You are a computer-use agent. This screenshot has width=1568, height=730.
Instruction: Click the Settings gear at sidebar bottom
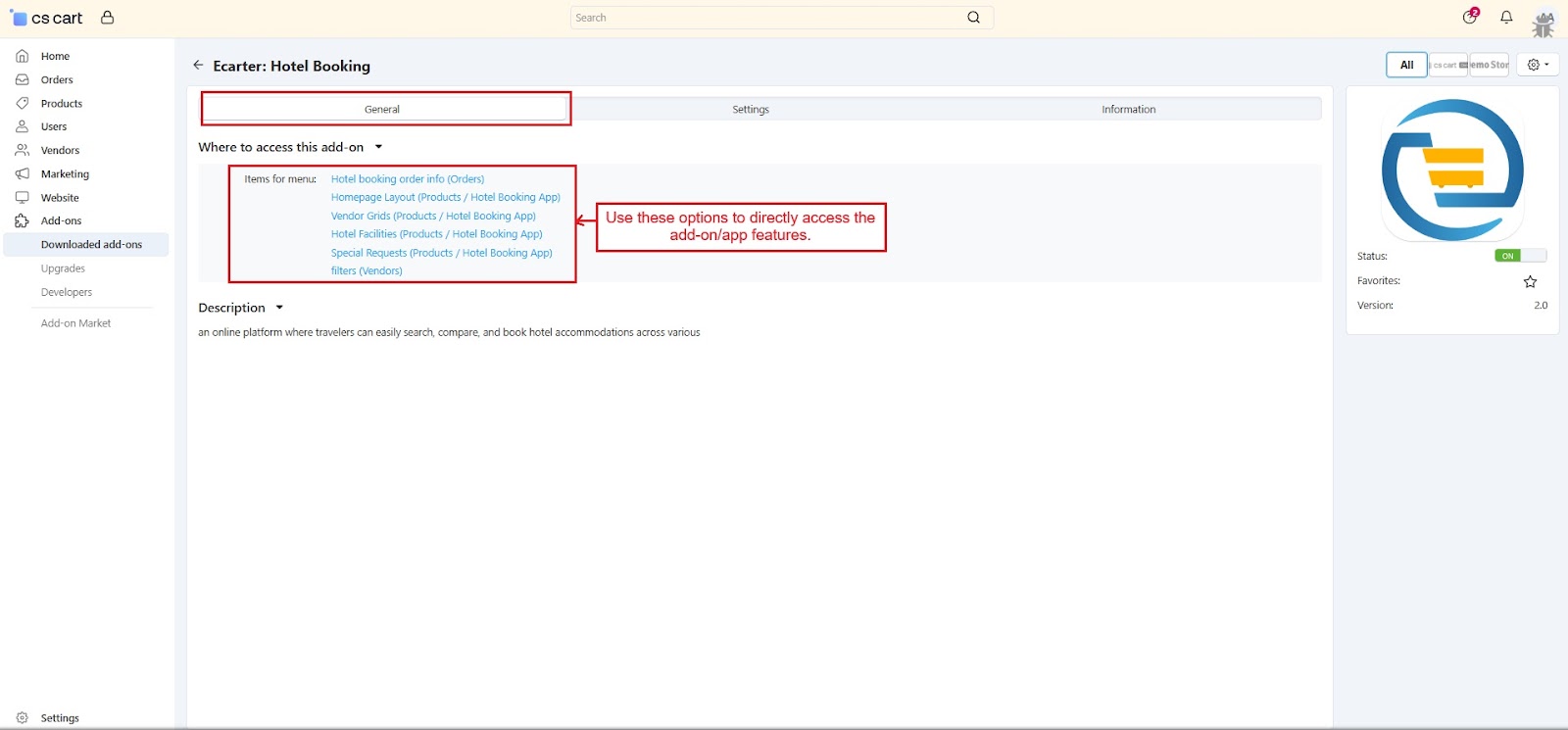(23, 717)
